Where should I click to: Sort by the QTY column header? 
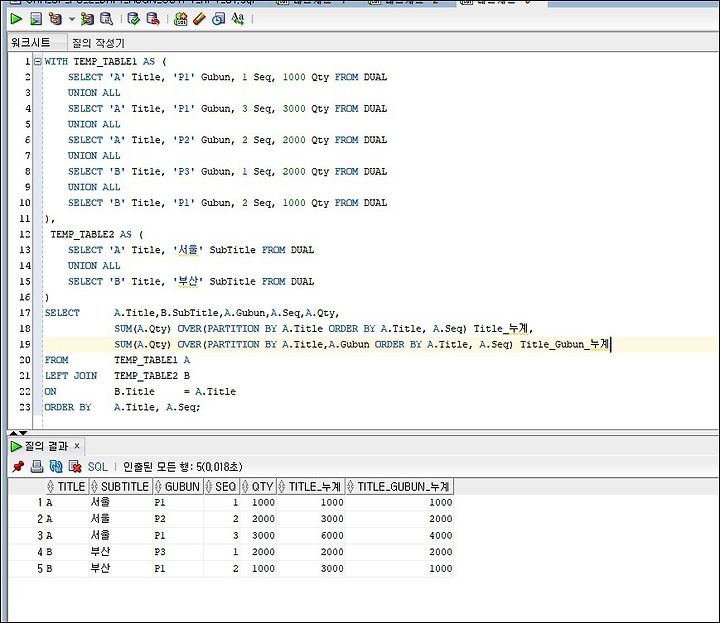[258, 487]
